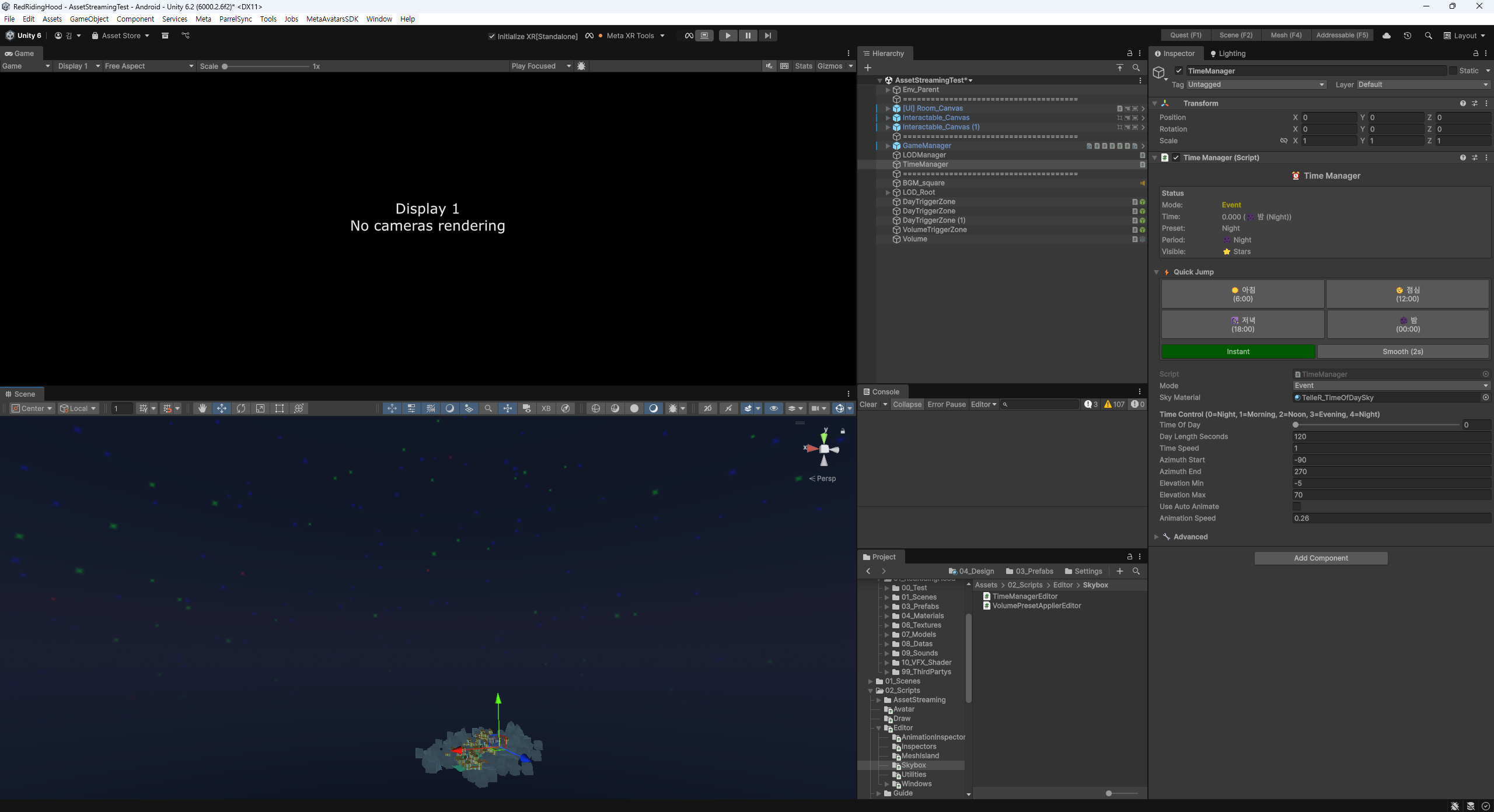Screen dimensions: 1494x812
Task: Click the cloud services icon
Action: pos(1387,36)
